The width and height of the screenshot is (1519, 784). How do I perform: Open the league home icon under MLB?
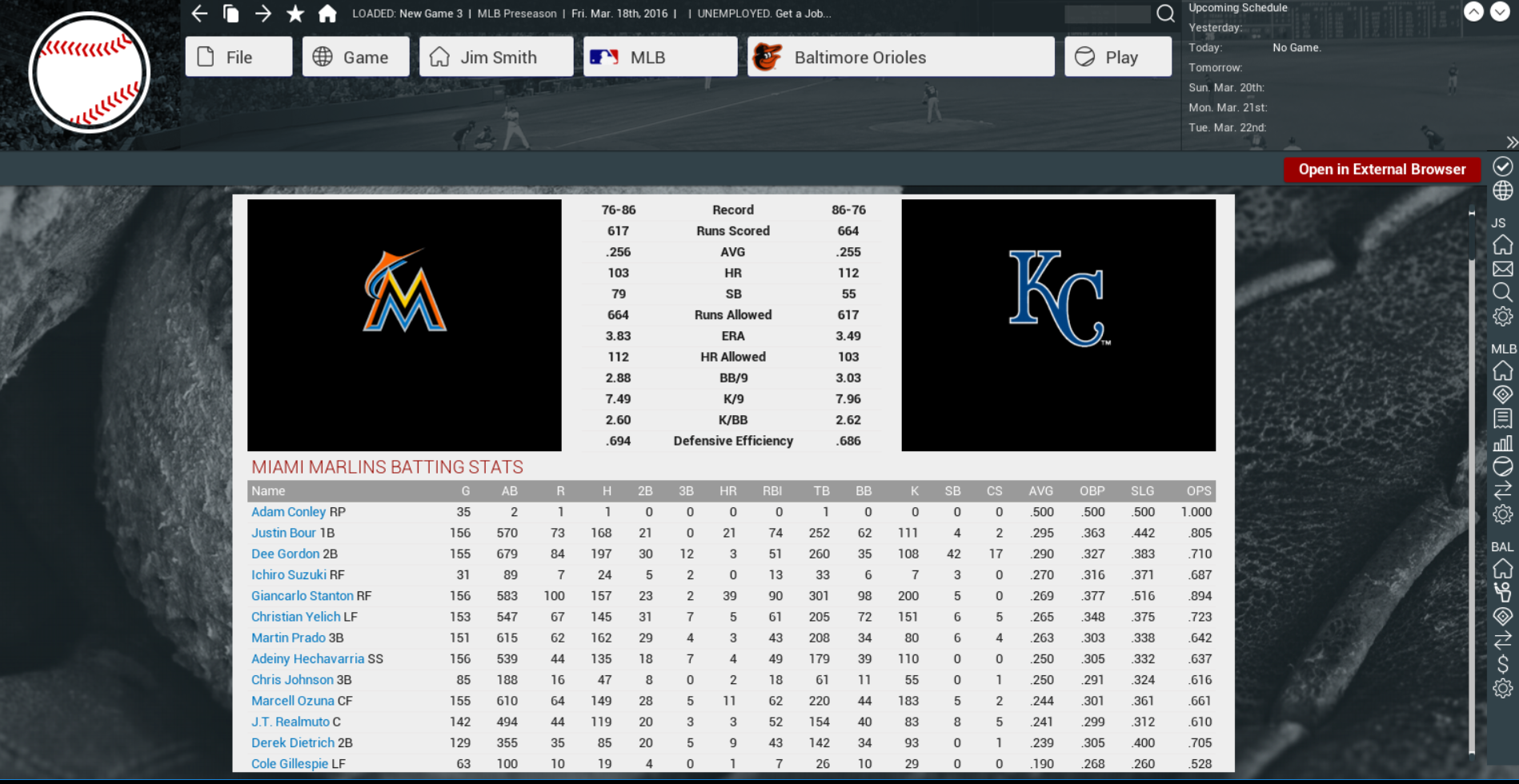pyautogui.click(x=1502, y=370)
